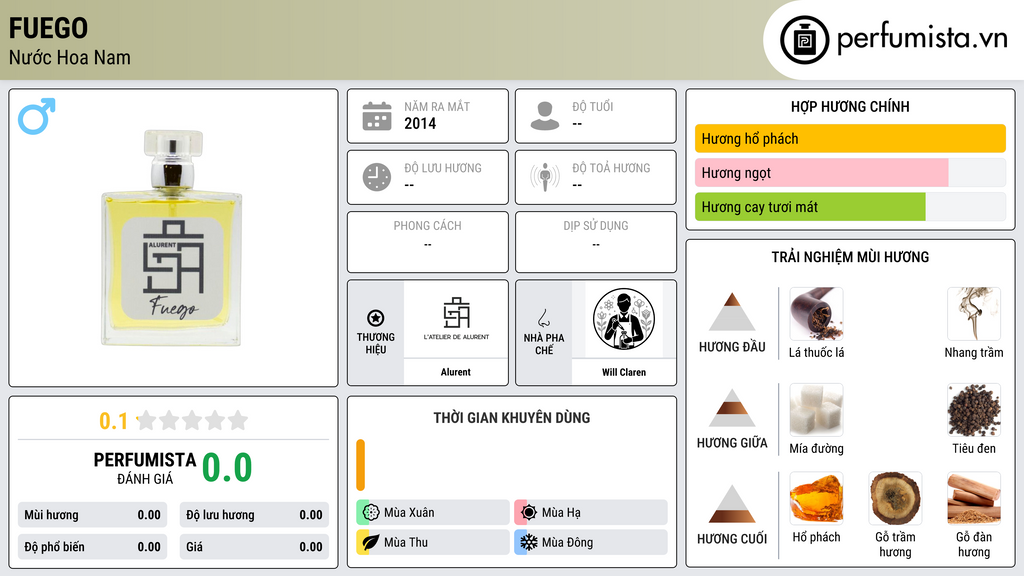Click the Hương hổ phách accord bar

click(850, 138)
